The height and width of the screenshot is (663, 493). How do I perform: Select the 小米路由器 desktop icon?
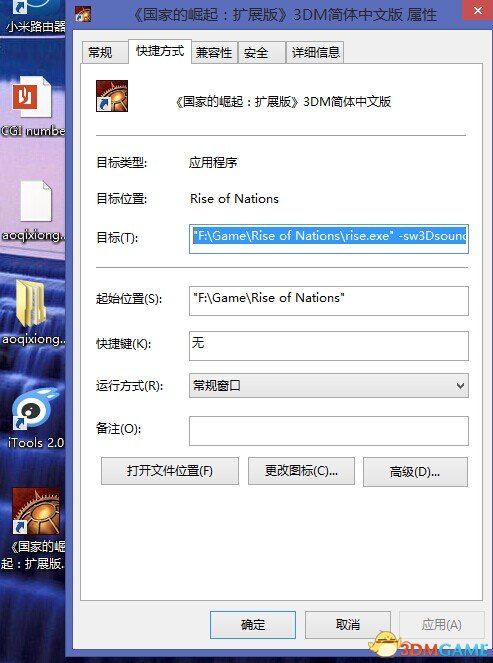pos(36,17)
